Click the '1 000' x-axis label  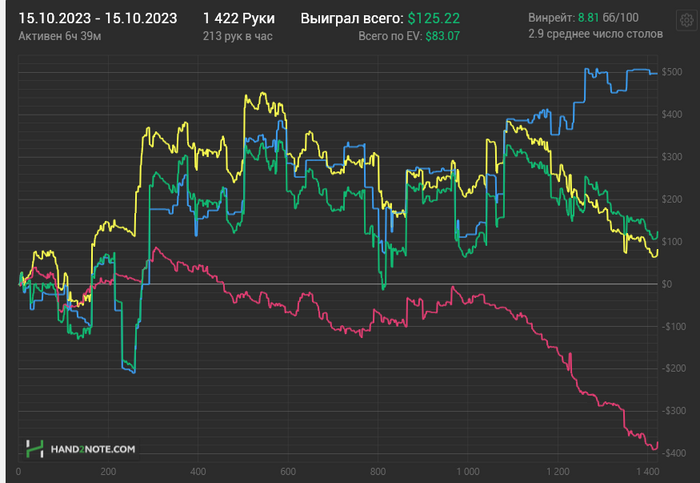[468, 471]
